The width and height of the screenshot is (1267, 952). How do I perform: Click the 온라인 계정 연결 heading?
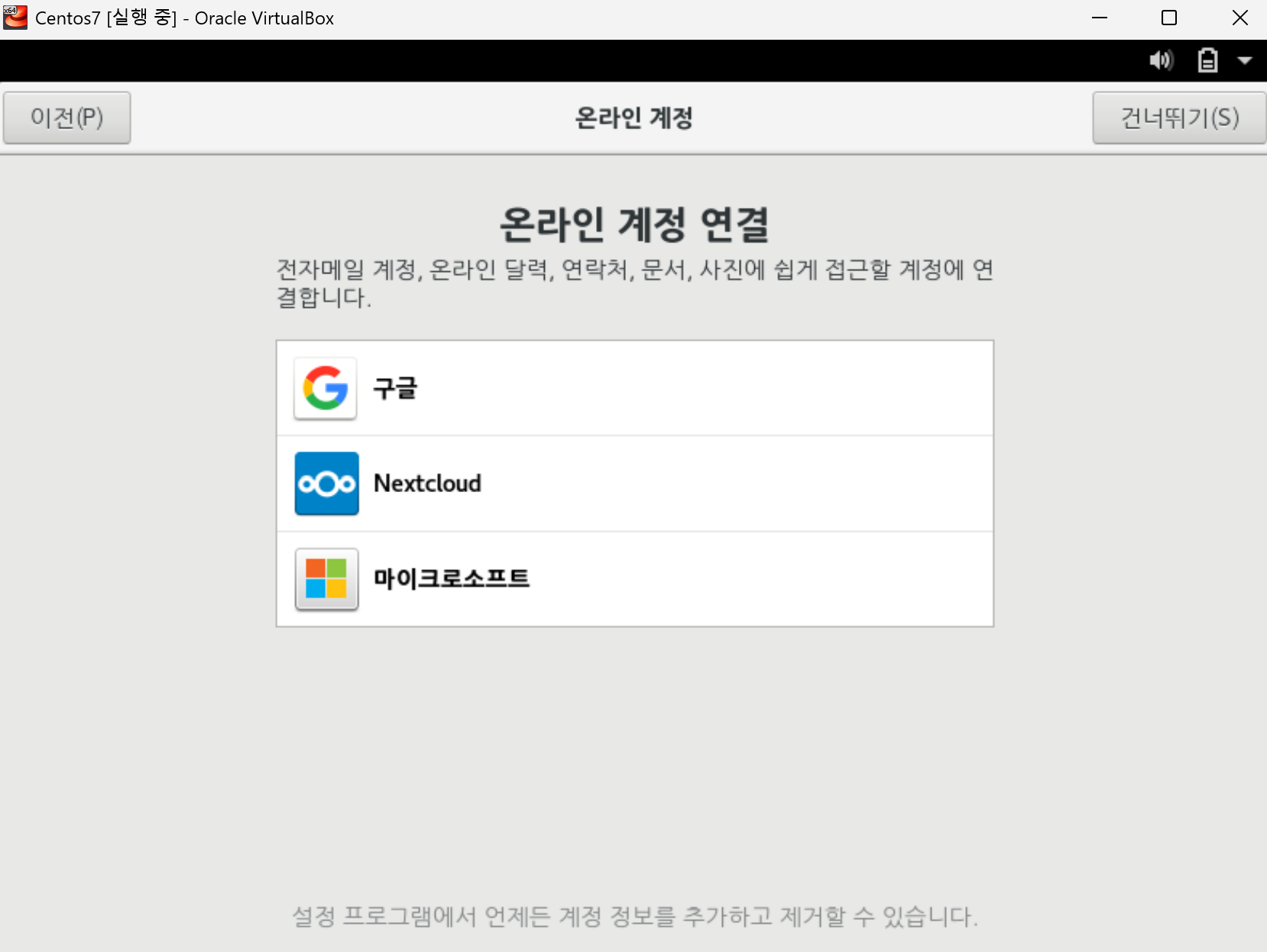pyautogui.click(x=634, y=225)
